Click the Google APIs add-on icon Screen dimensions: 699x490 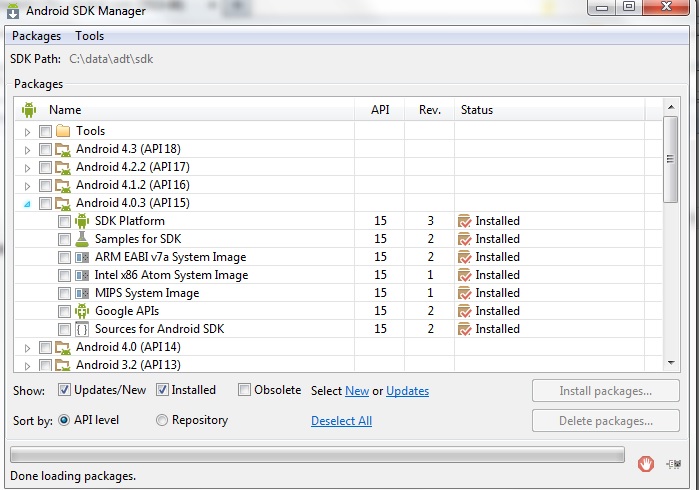tap(82, 311)
